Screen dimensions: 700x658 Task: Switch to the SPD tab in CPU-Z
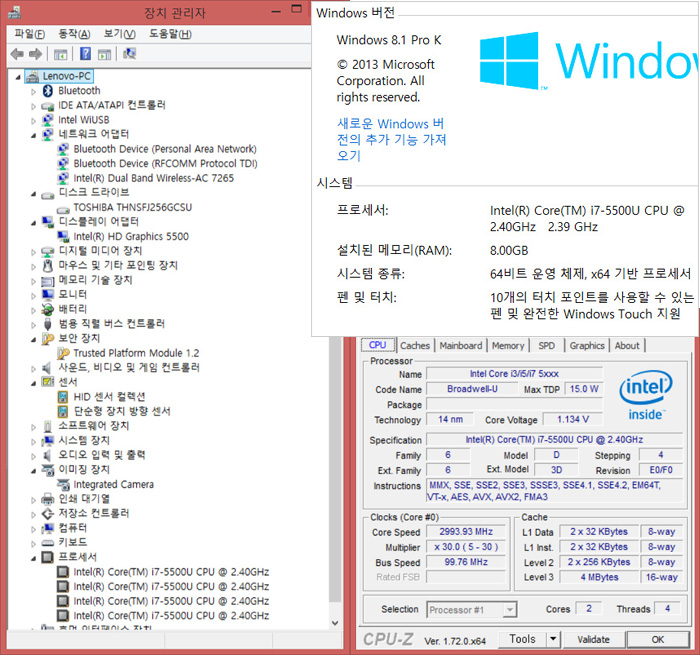(546, 346)
